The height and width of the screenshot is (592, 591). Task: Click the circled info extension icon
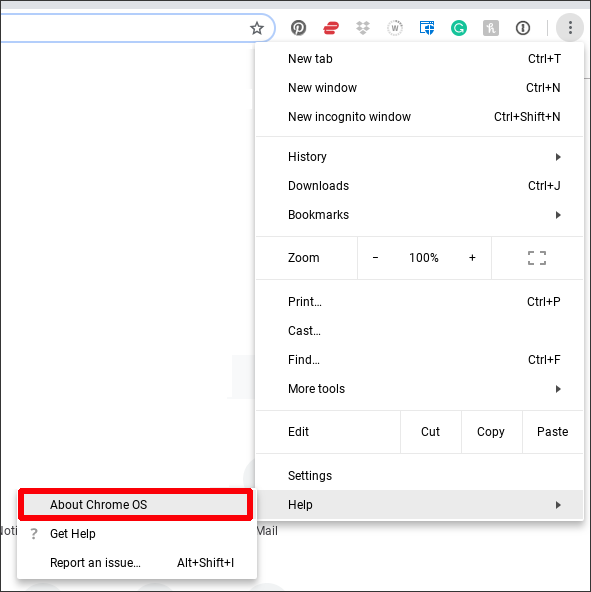[x=523, y=28]
